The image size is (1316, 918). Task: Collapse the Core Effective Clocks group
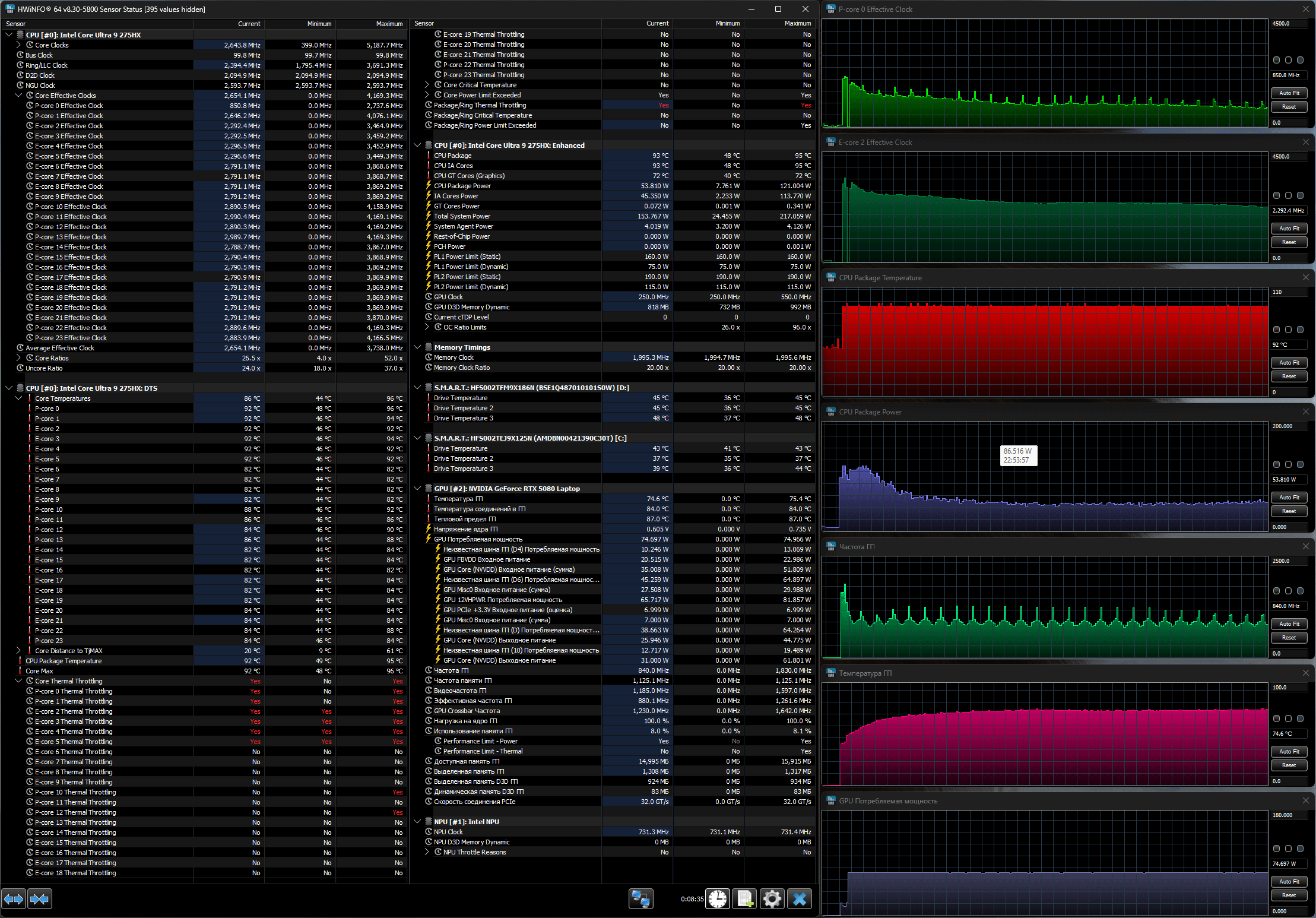pos(18,95)
